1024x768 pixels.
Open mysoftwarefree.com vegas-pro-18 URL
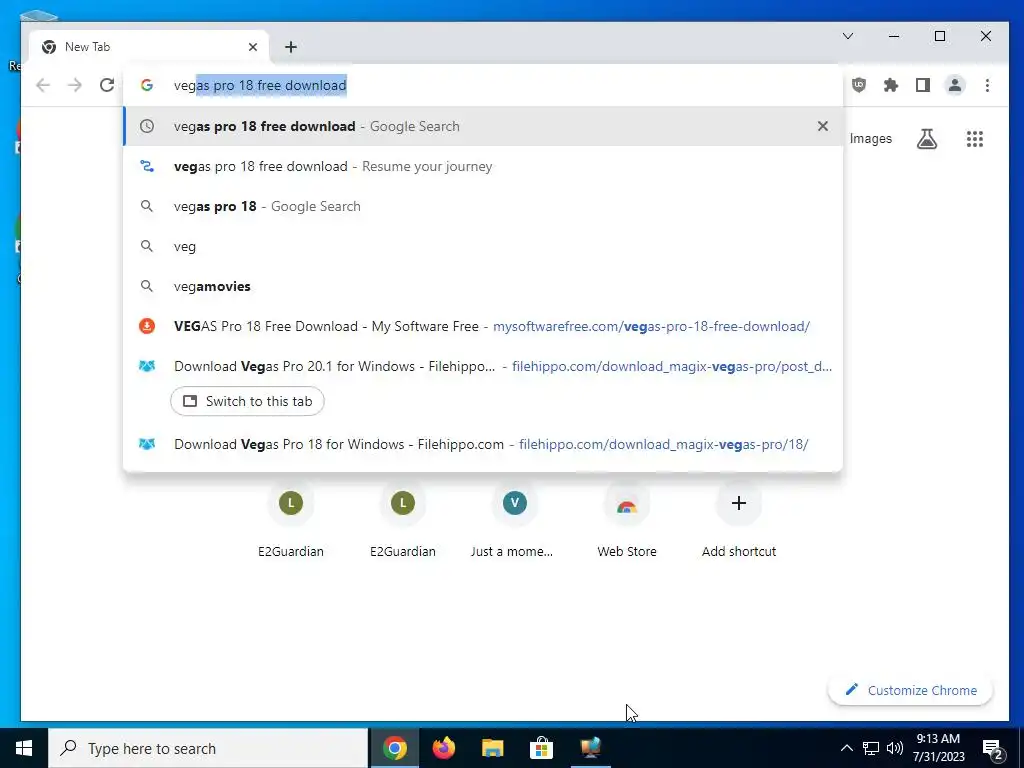coord(651,326)
